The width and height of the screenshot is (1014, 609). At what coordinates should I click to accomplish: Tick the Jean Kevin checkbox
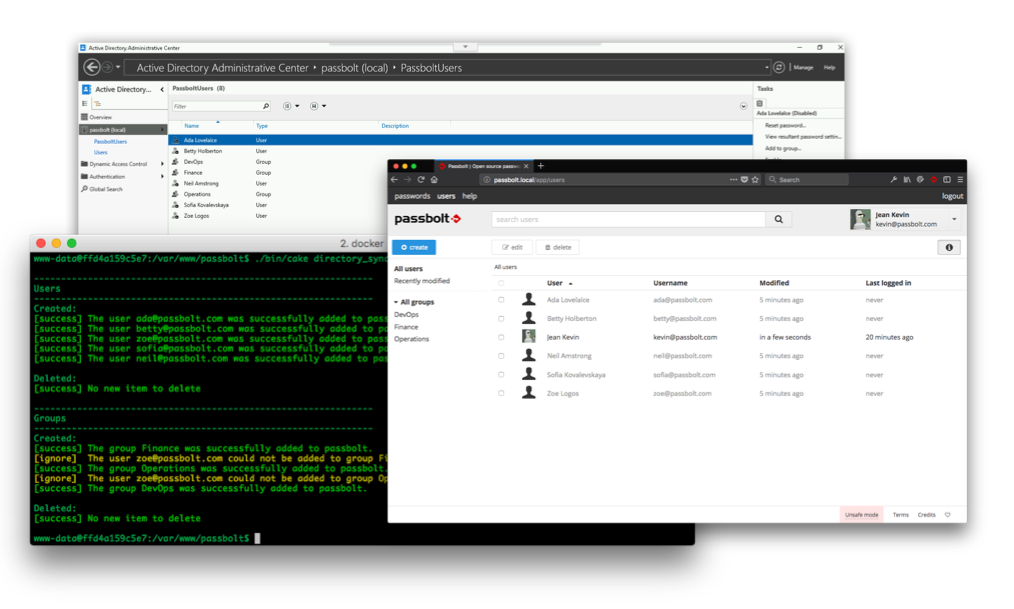point(501,337)
